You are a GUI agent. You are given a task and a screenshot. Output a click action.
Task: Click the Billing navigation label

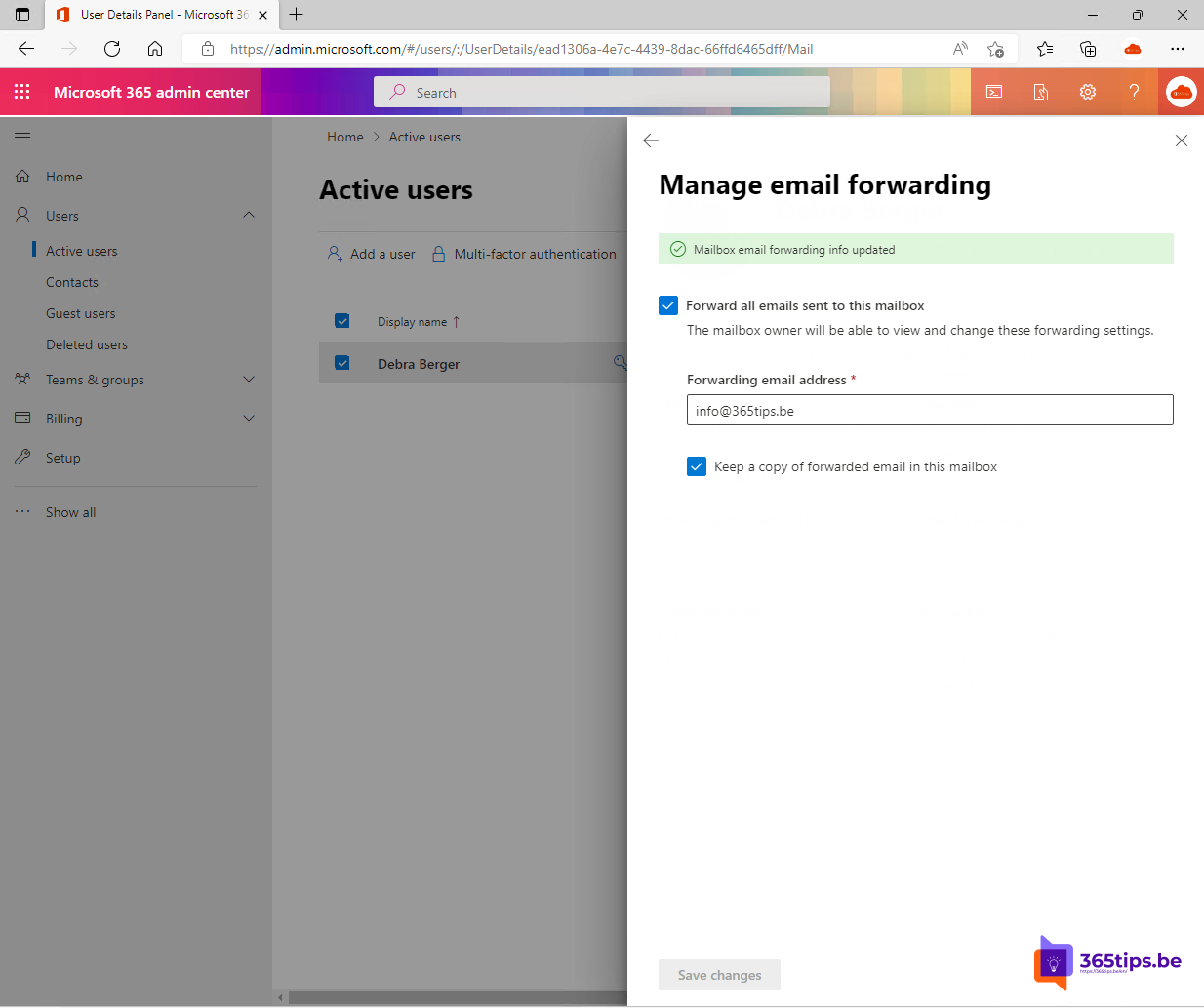point(64,419)
